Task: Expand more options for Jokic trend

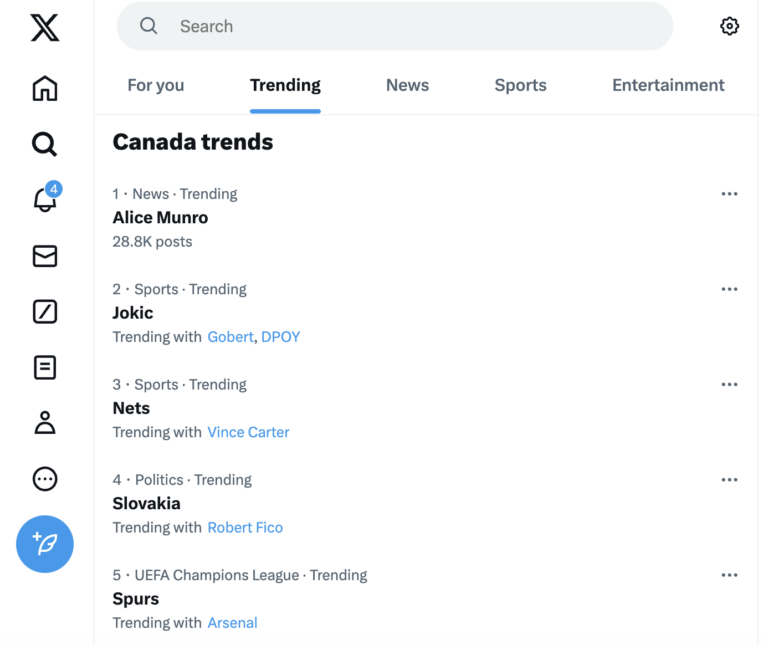Action: click(x=730, y=289)
